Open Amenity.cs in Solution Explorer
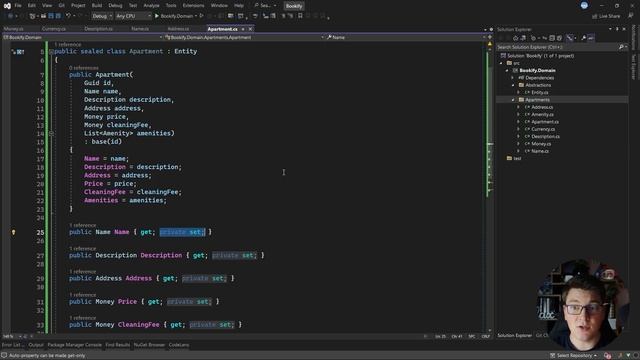Viewport: 640px width, 360px height. pos(542,115)
